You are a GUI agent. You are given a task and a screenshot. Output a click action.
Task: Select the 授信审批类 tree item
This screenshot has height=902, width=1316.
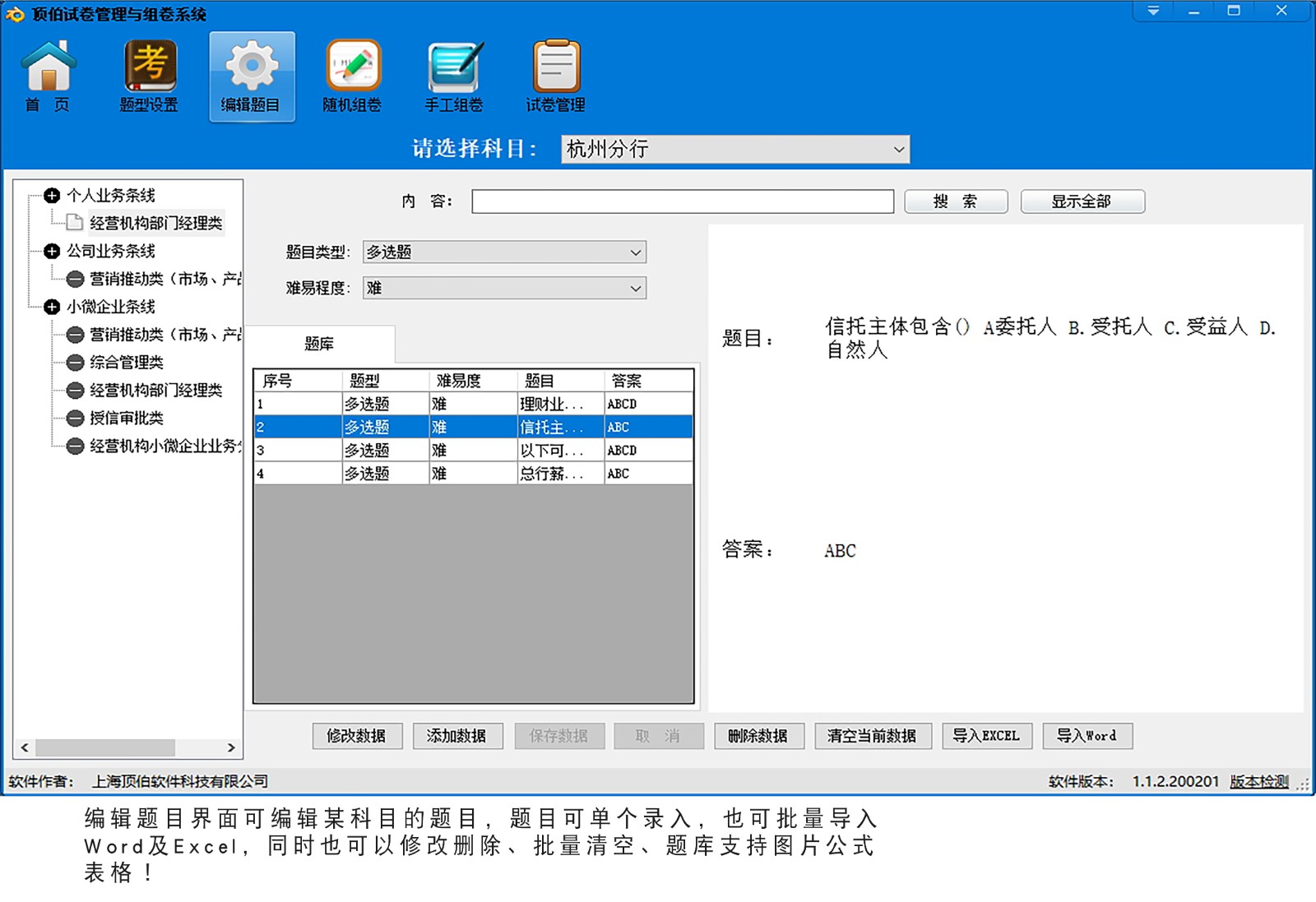126,419
